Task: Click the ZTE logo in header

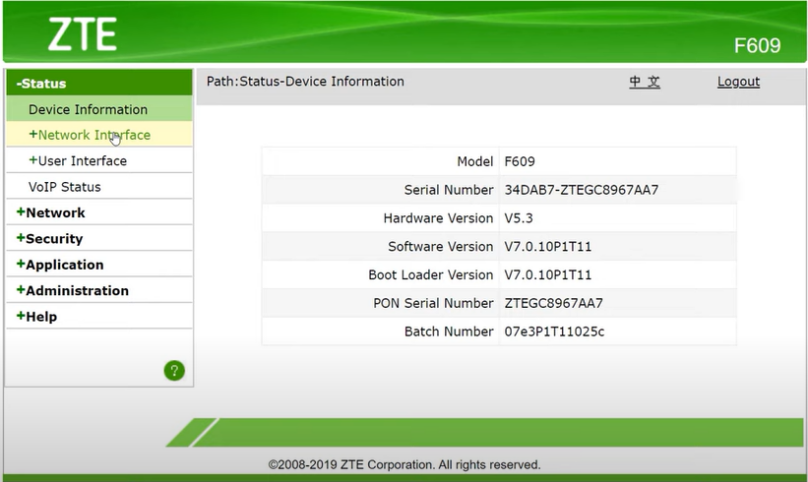Action: [82, 35]
